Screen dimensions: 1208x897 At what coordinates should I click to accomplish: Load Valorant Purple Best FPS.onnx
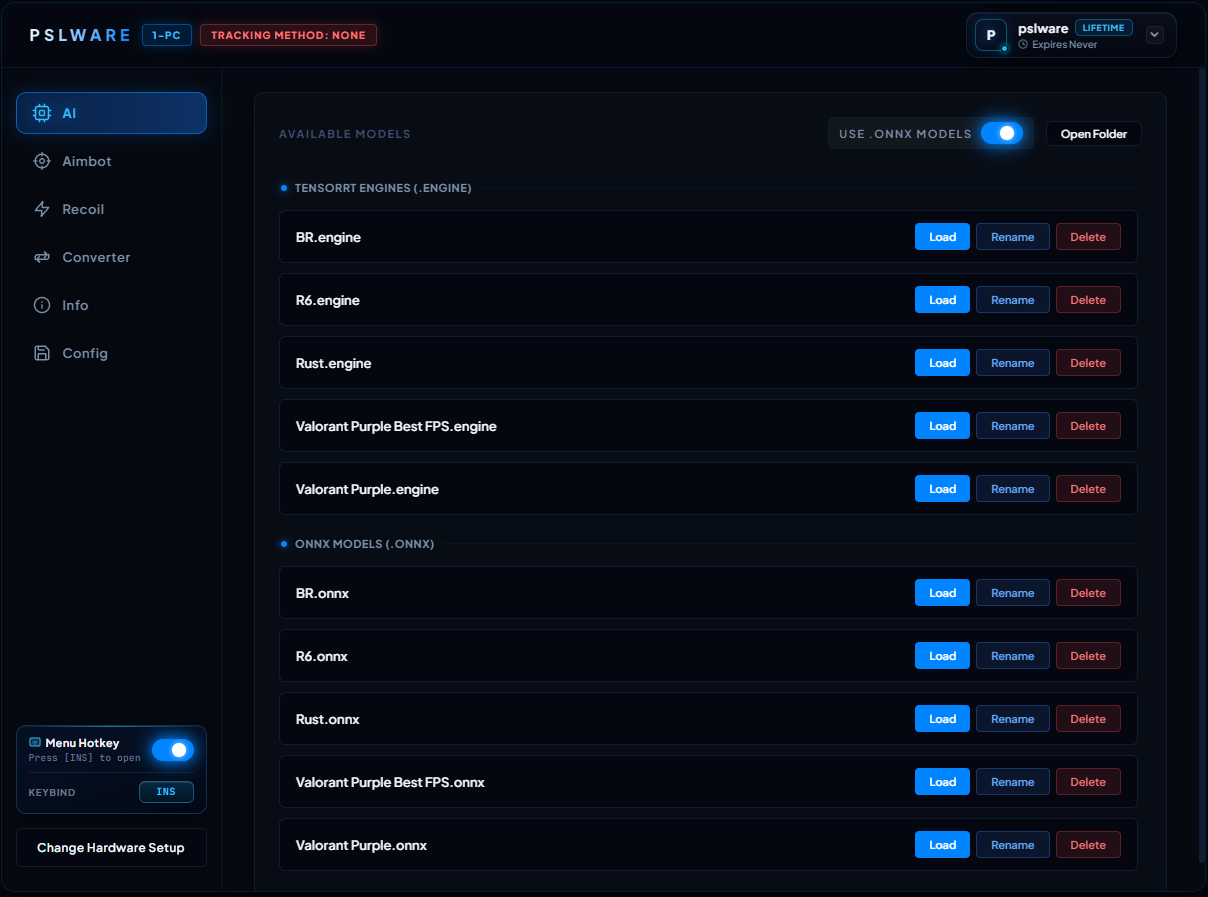pos(942,782)
